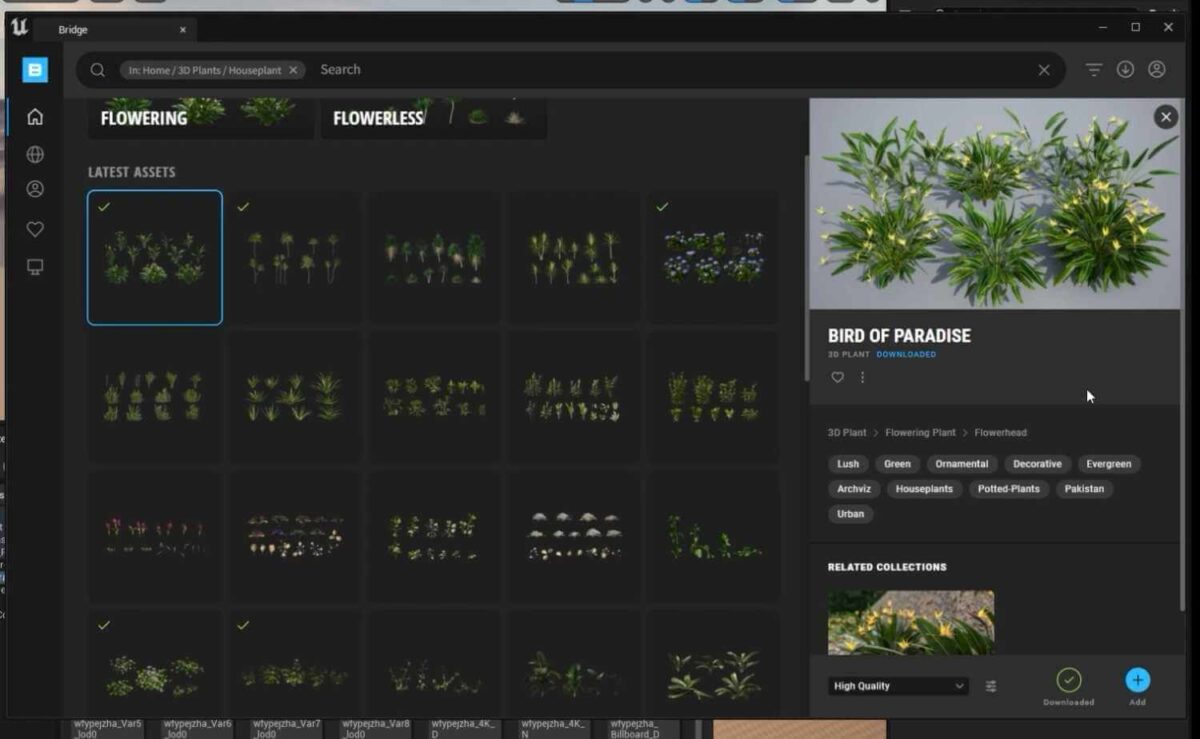The image size is (1200, 739).
Task: Open the account icon in the left sidebar
Action: pyautogui.click(x=34, y=191)
